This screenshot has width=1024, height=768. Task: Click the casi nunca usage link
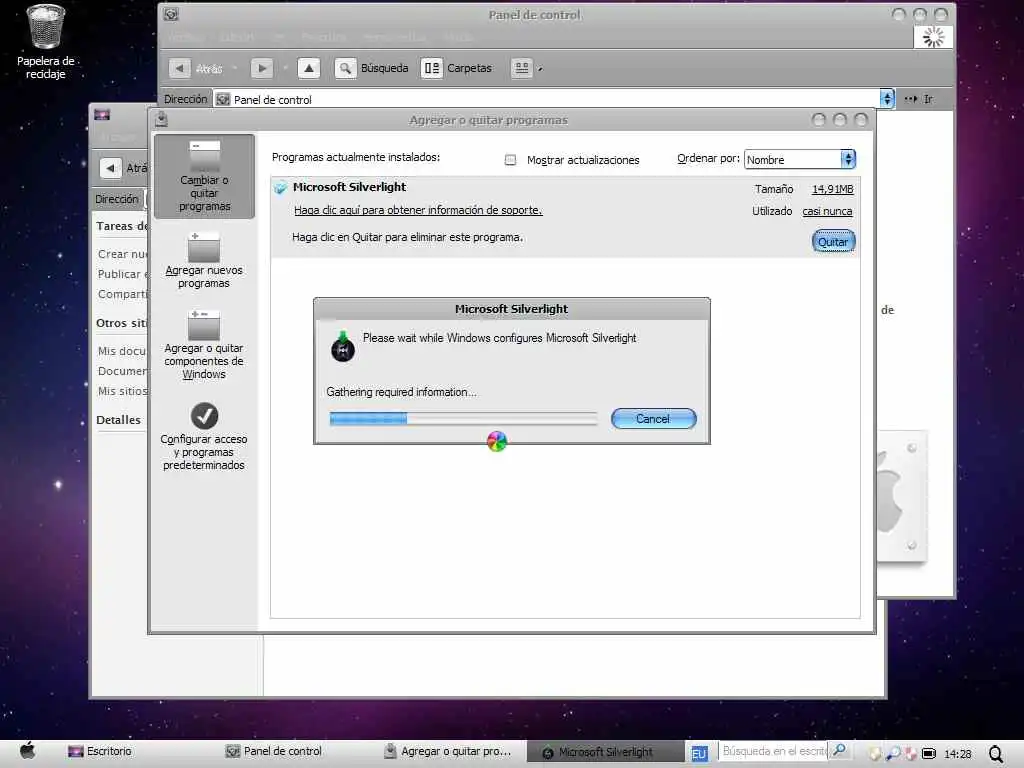coord(827,211)
